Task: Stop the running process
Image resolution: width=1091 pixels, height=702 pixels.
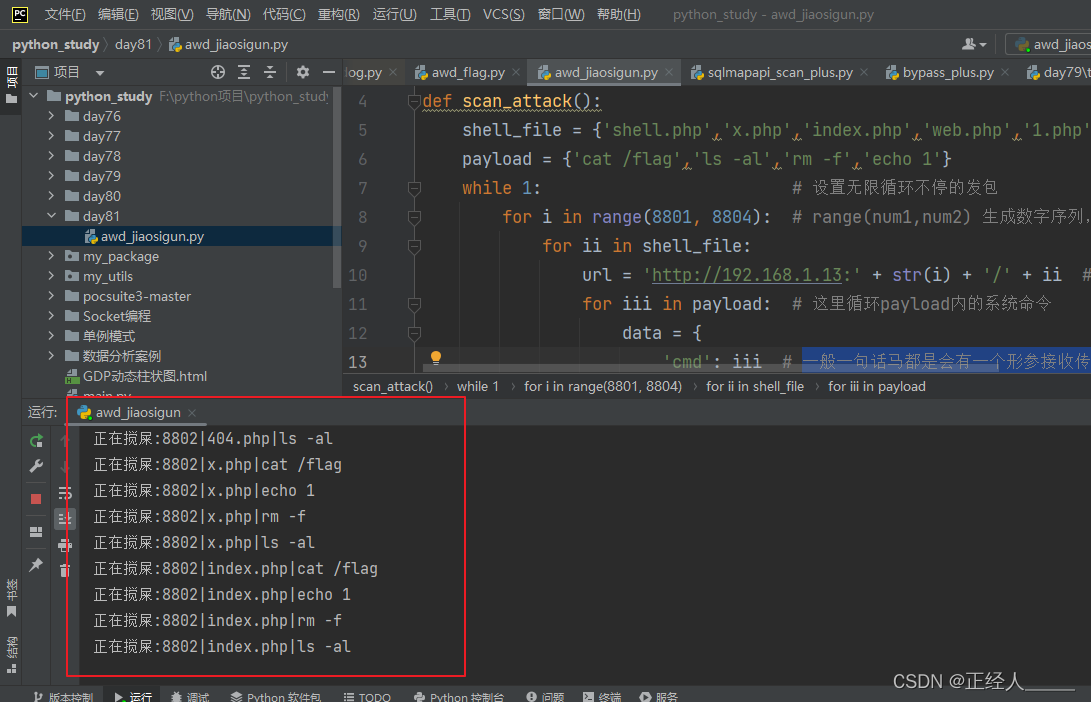Action: click(x=36, y=499)
